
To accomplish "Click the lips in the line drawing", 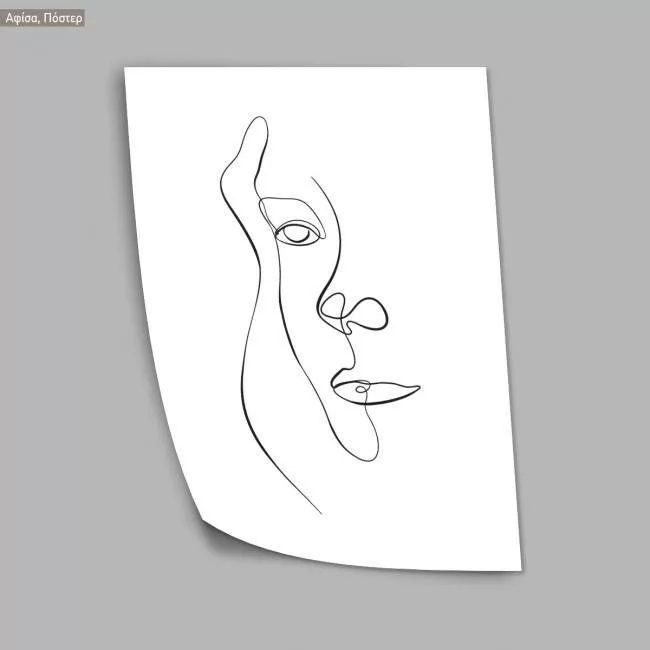I will [x=375, y=391].
